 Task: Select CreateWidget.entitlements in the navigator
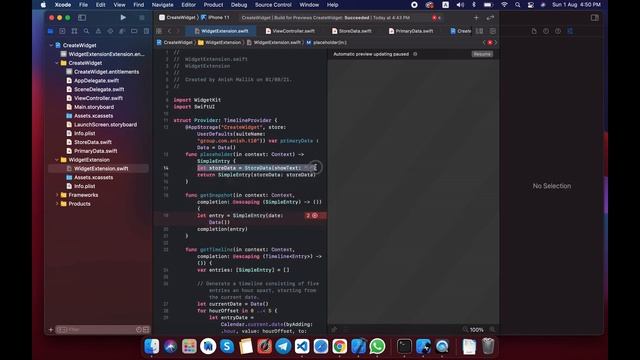(x=102, y=72)
